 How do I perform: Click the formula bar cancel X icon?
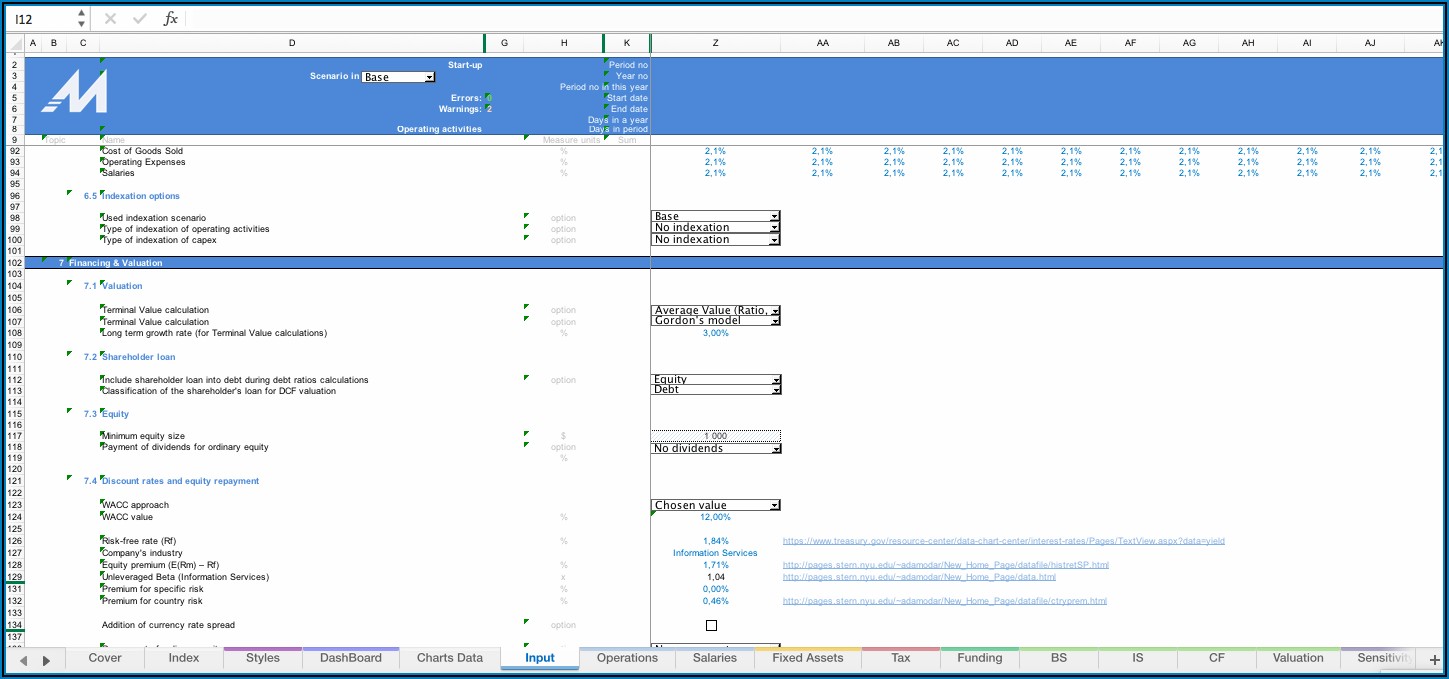(110, 19)
